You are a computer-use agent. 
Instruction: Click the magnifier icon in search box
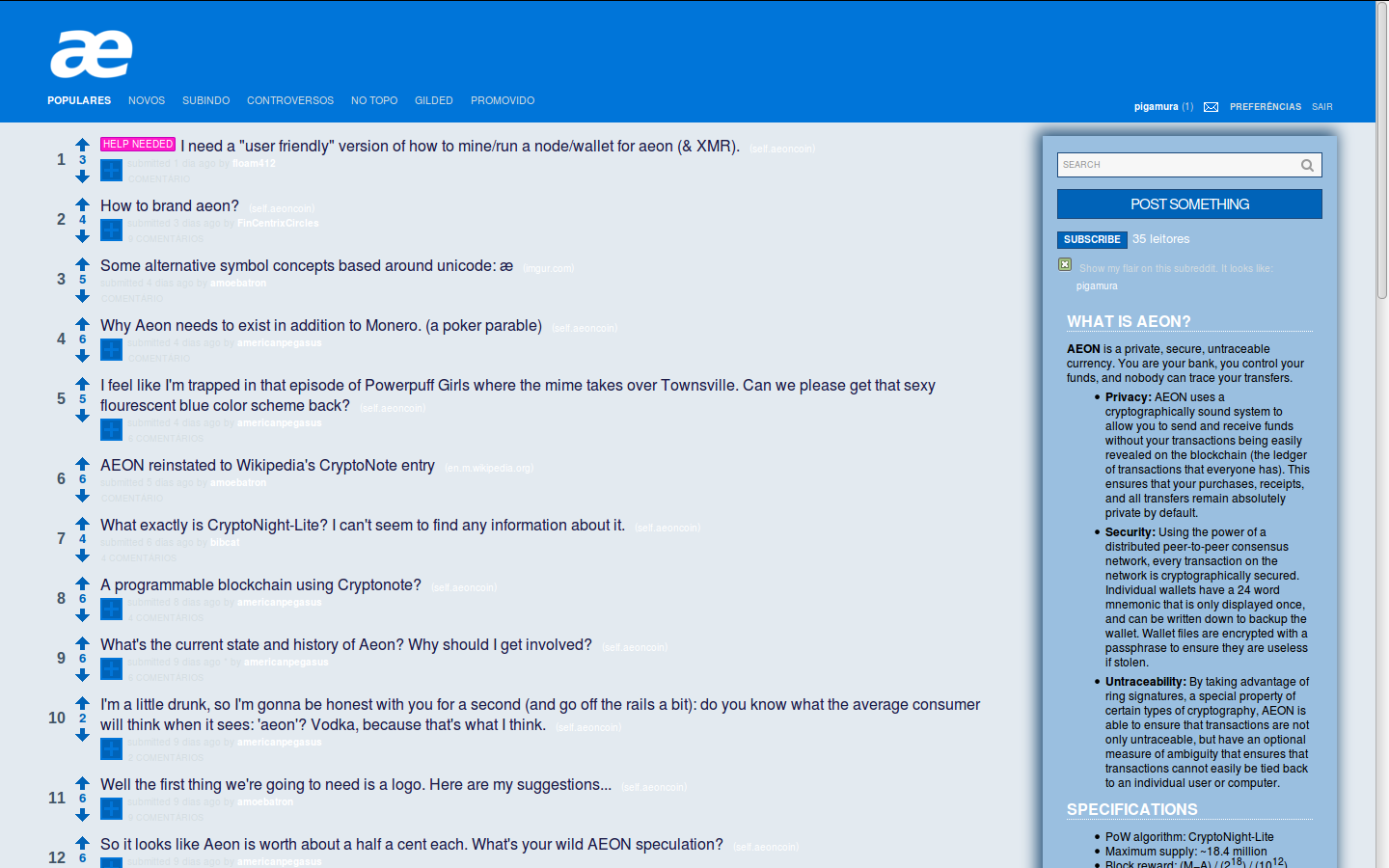[x=1307, y=165]
